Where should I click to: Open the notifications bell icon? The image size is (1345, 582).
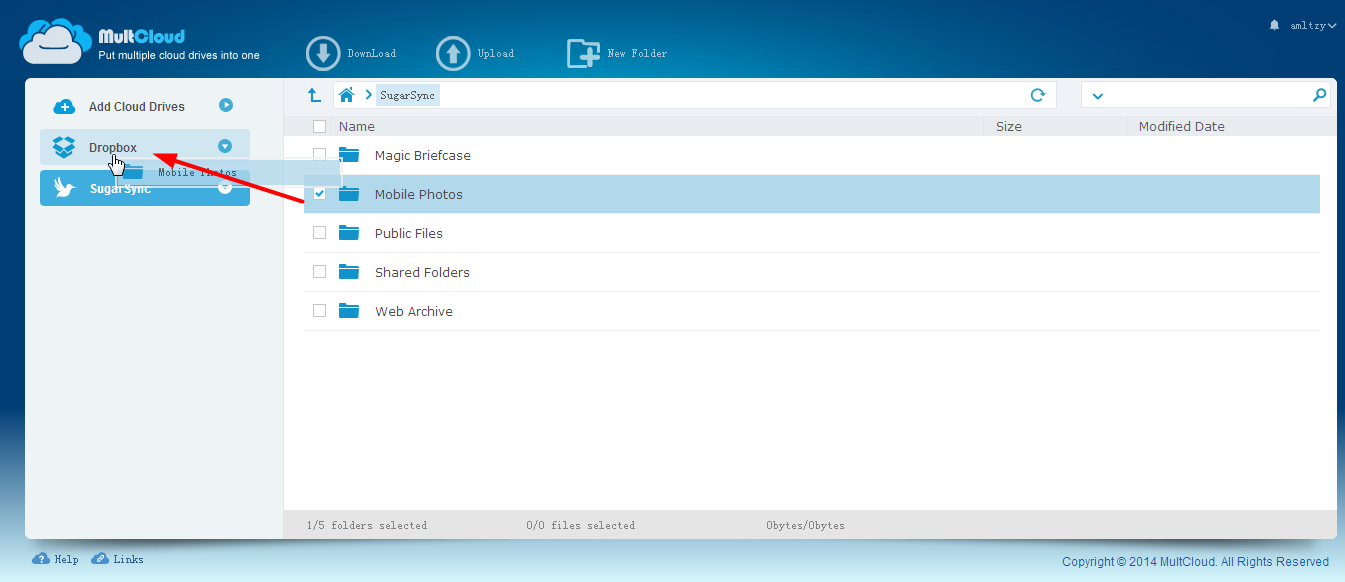pos(1274,25)
